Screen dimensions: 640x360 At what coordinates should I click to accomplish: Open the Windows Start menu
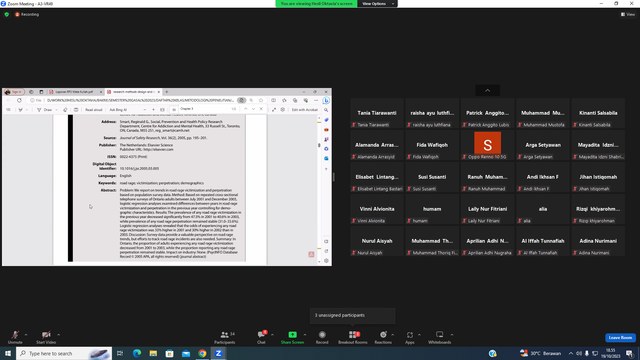(8, 353)
